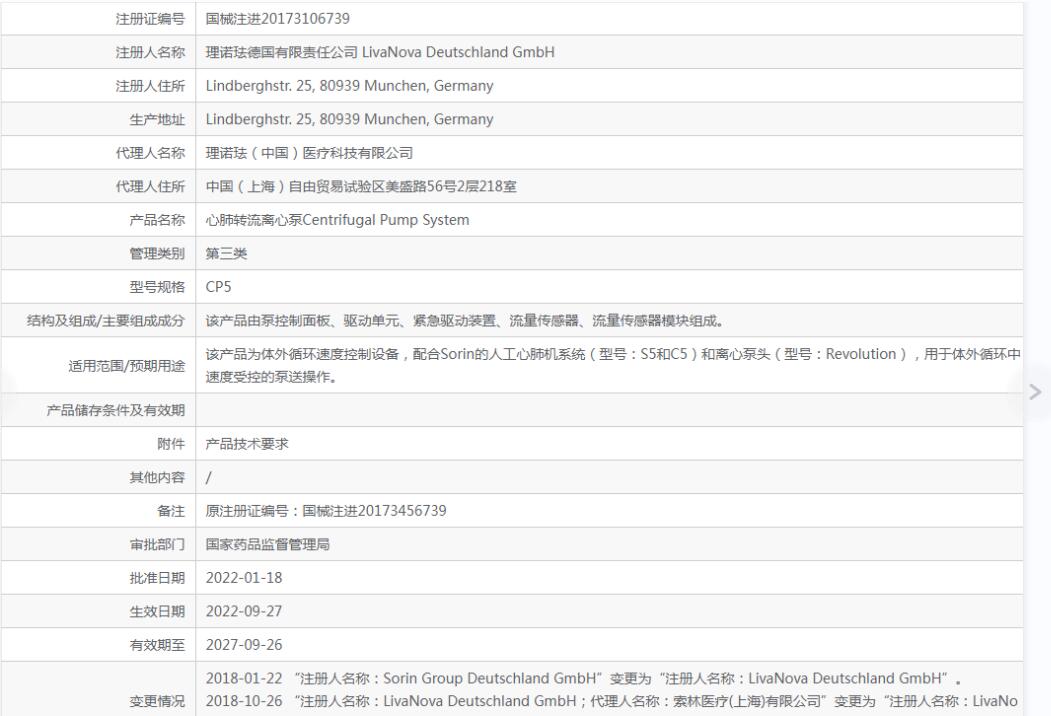1051x716 pixels.
Task: Select effective date 2022-09-27
Action: pos(244,611)
